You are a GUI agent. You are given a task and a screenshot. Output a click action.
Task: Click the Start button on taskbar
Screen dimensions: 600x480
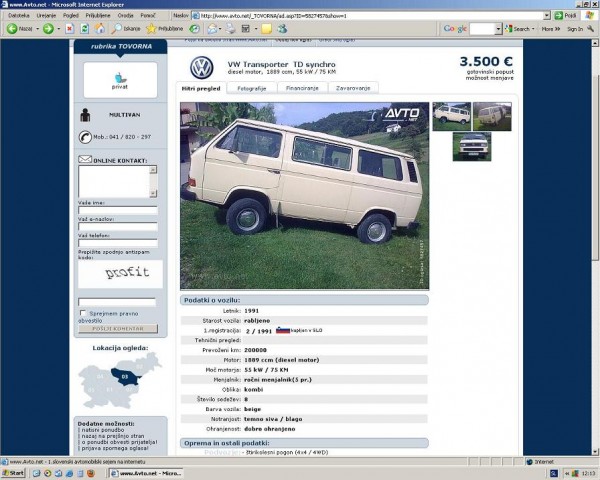[14, 473]
